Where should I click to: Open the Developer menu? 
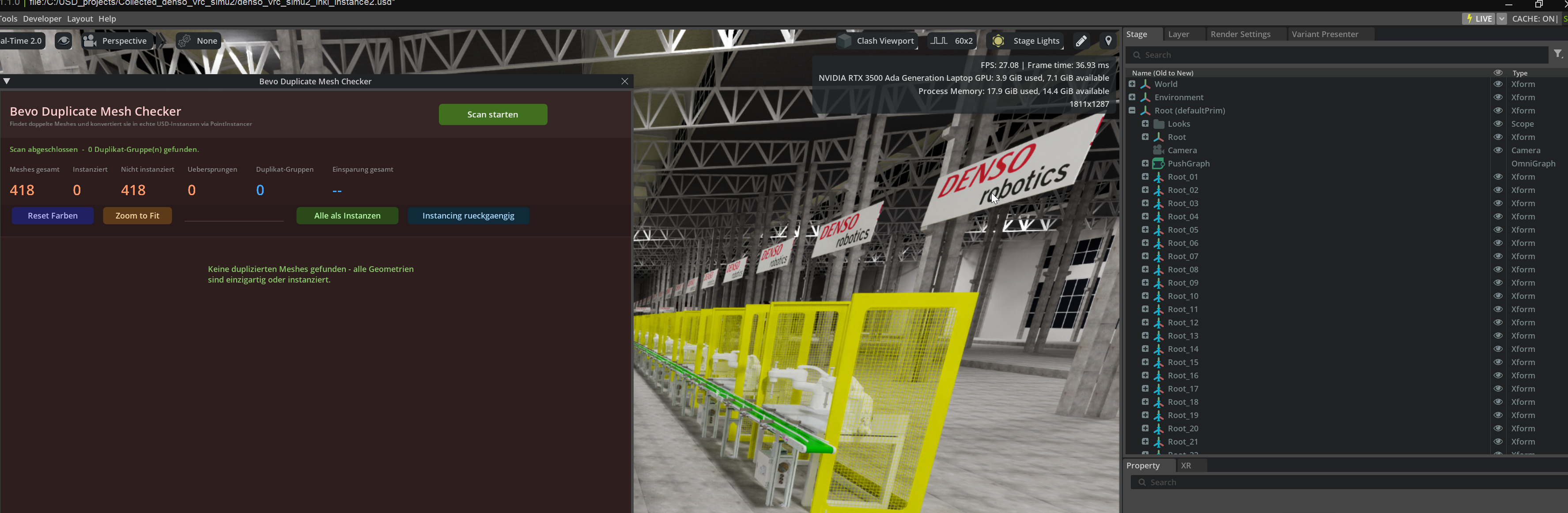click(42, 19)
